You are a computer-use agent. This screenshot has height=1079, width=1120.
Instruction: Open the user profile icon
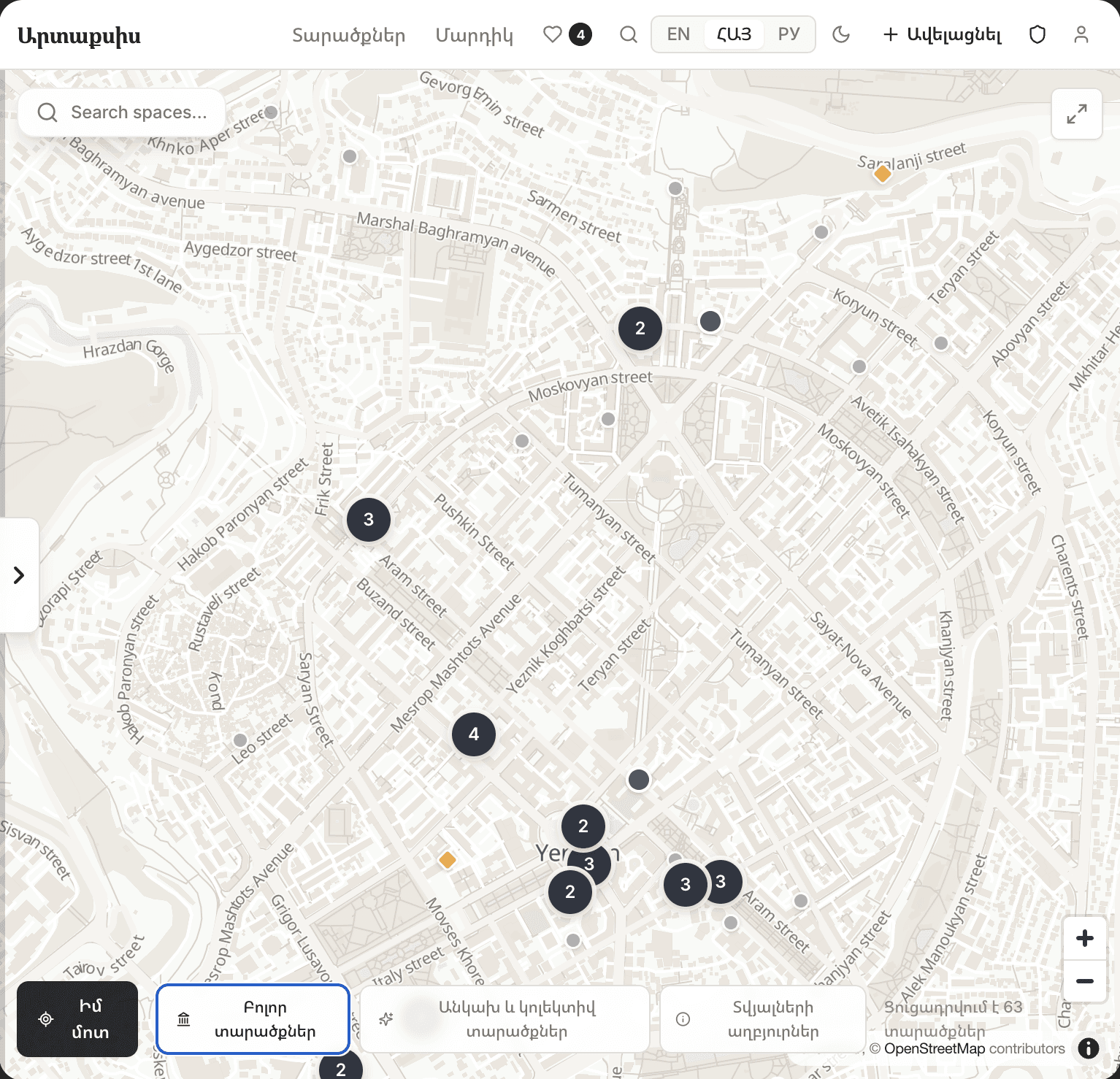(x=1081, y=34)
